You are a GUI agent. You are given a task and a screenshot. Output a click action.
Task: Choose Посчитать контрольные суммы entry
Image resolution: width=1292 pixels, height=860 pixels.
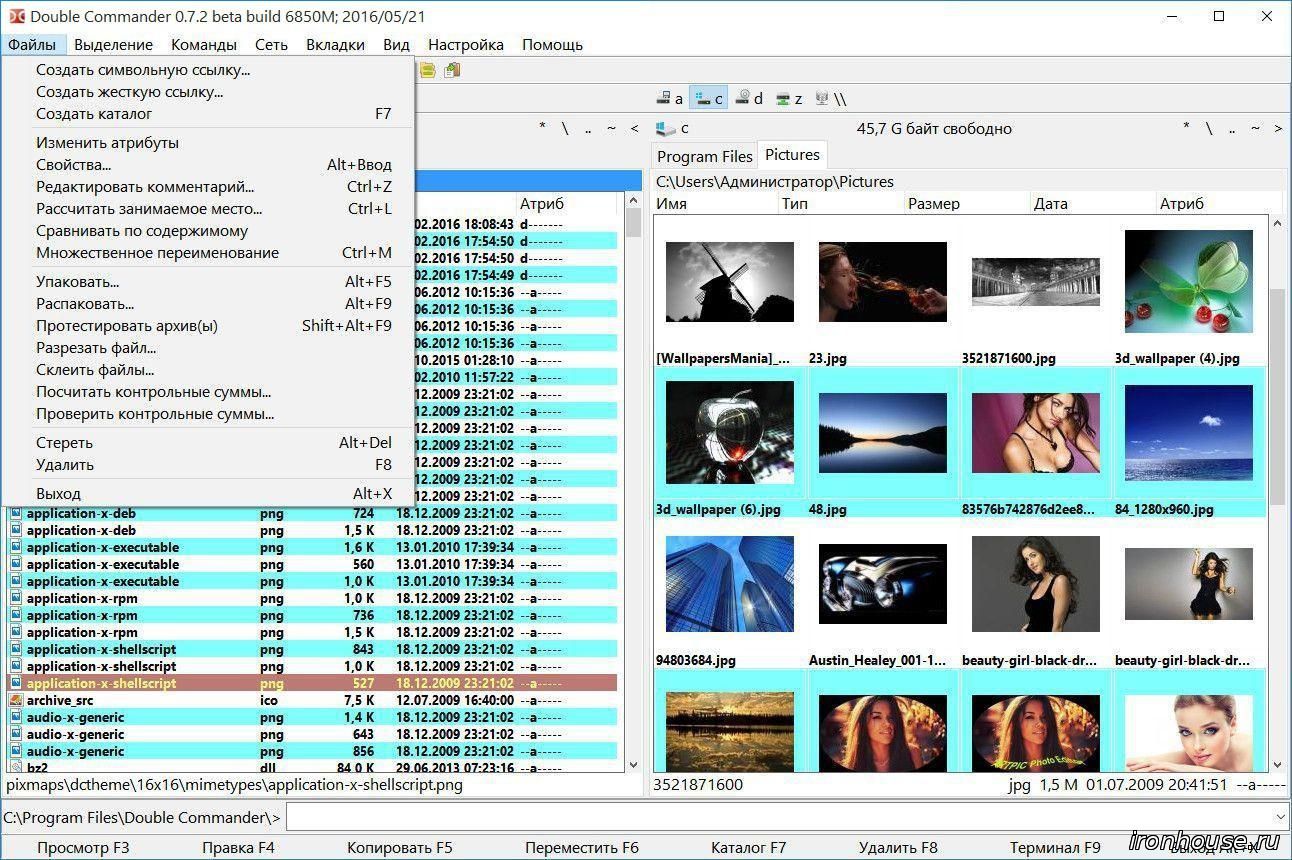209,392
